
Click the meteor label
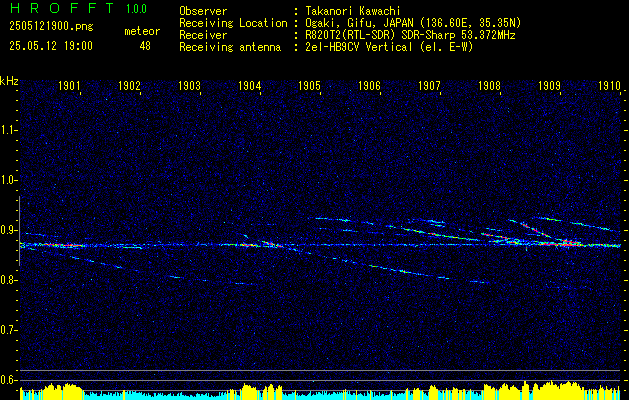click(142, 31)
